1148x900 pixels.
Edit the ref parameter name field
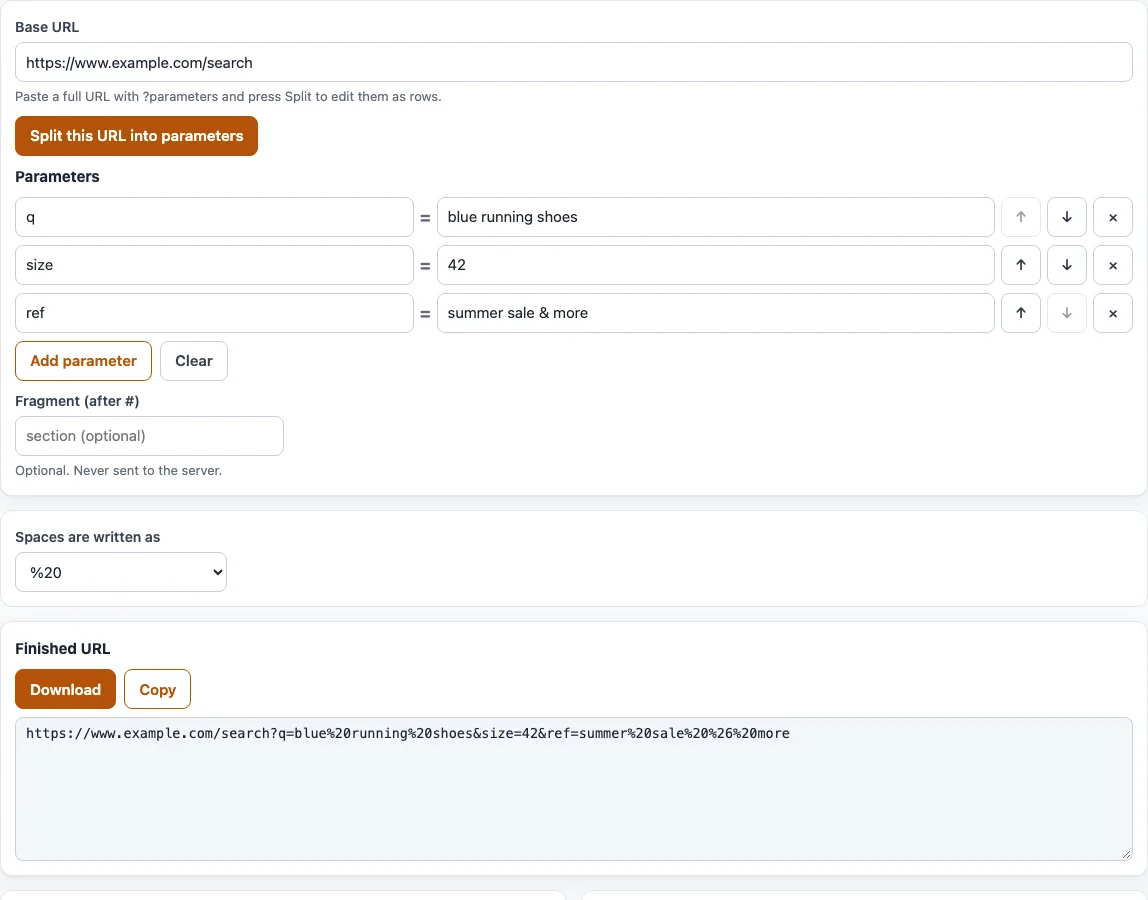tap(215, 313)
